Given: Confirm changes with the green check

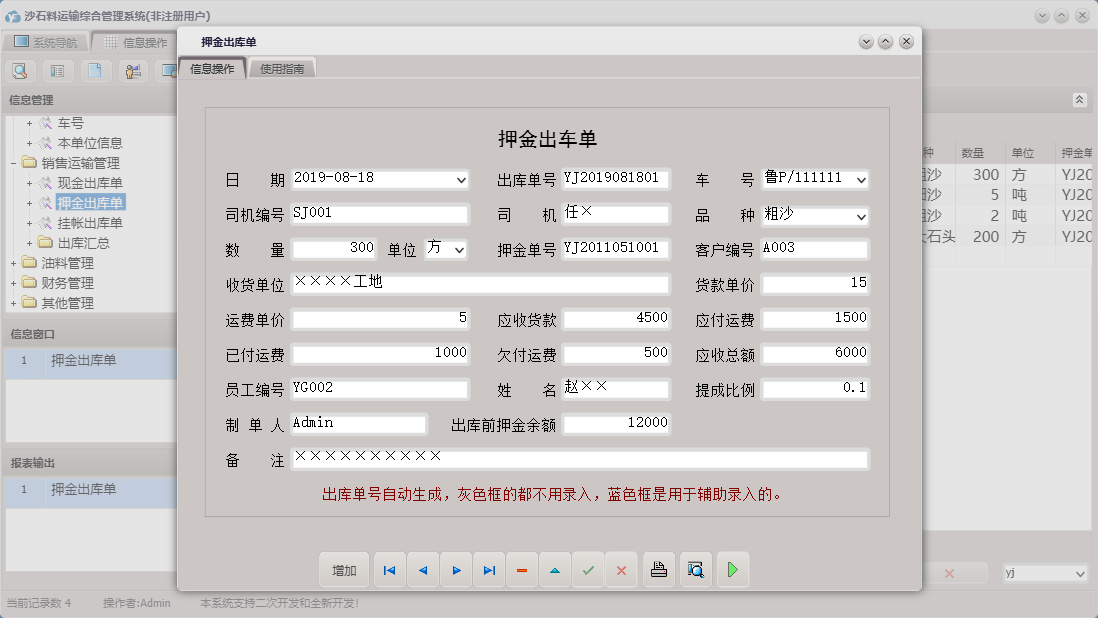Looking at the screenshot, I should [588, 569].
